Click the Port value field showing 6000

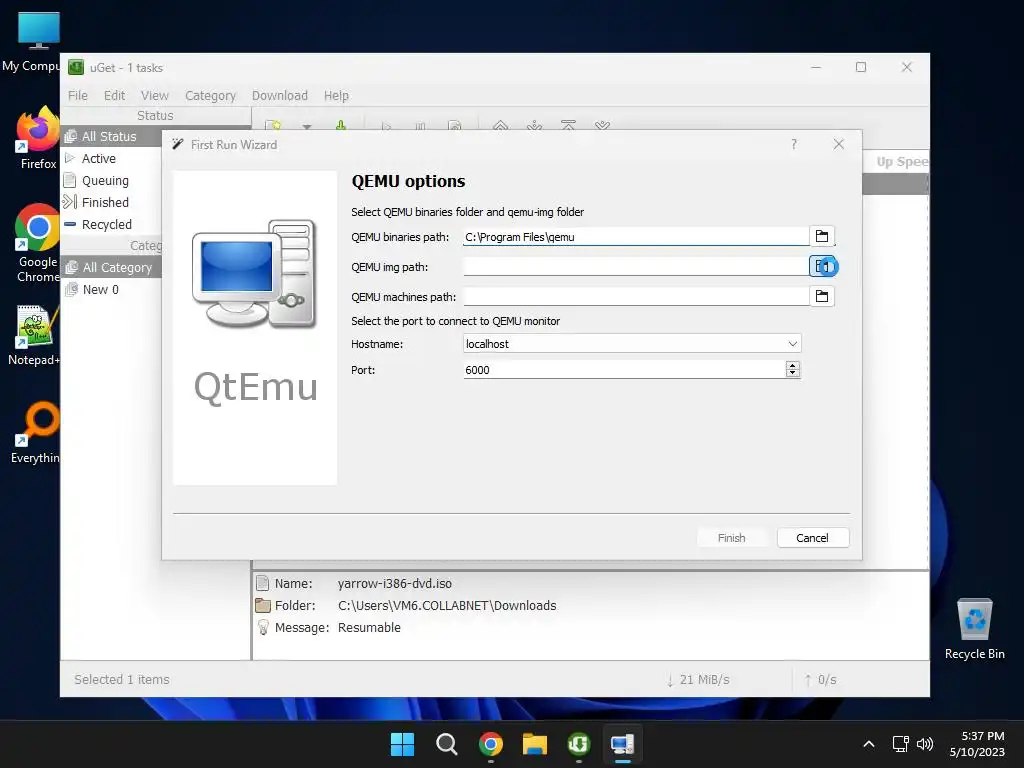pos(624,370)
